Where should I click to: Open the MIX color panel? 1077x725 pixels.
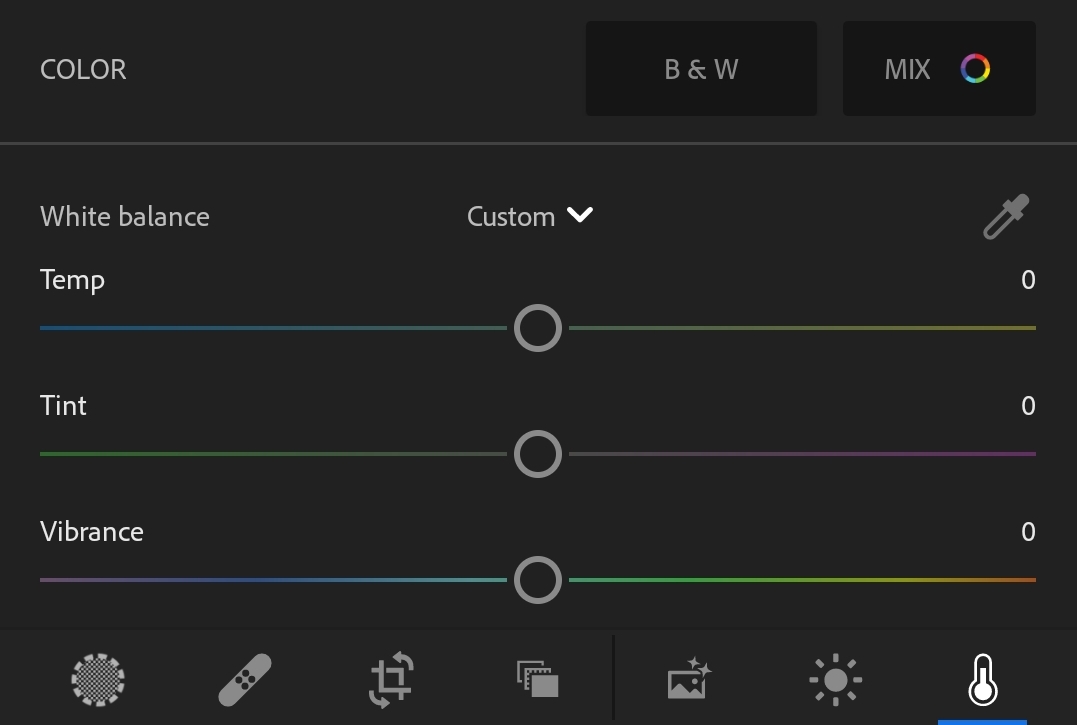click(x=908, y=69)
